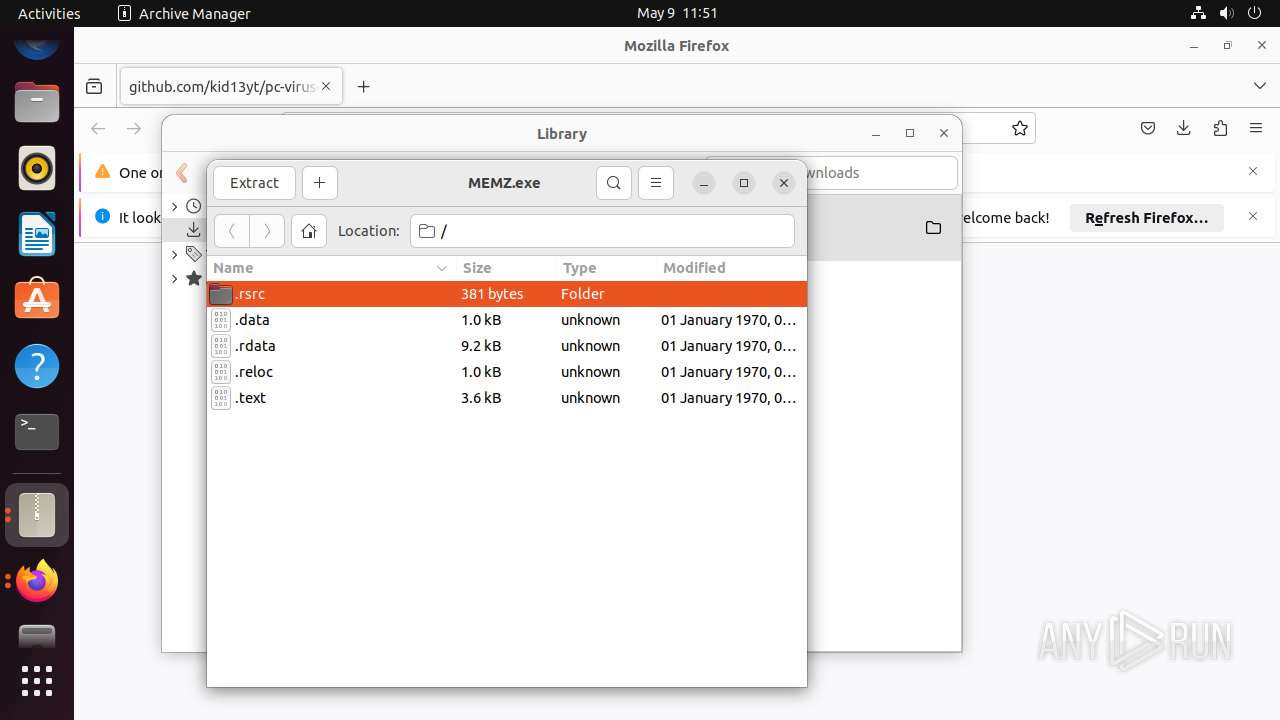Screen dimensions: 1280x720
Task: Open the system menu network icon
Action: tap(1198, 13)
